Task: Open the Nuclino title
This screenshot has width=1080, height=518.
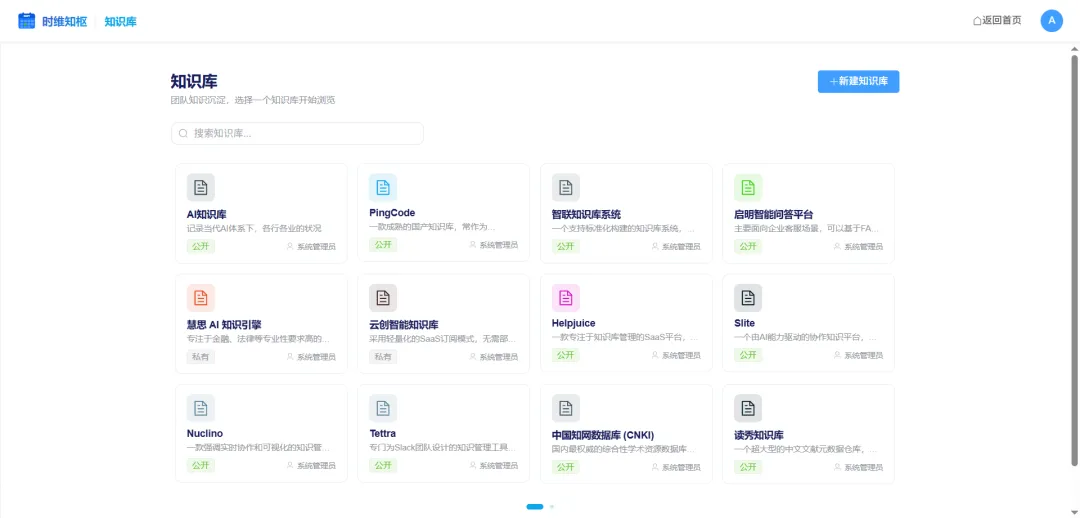Action: click(x=204, y=433)
